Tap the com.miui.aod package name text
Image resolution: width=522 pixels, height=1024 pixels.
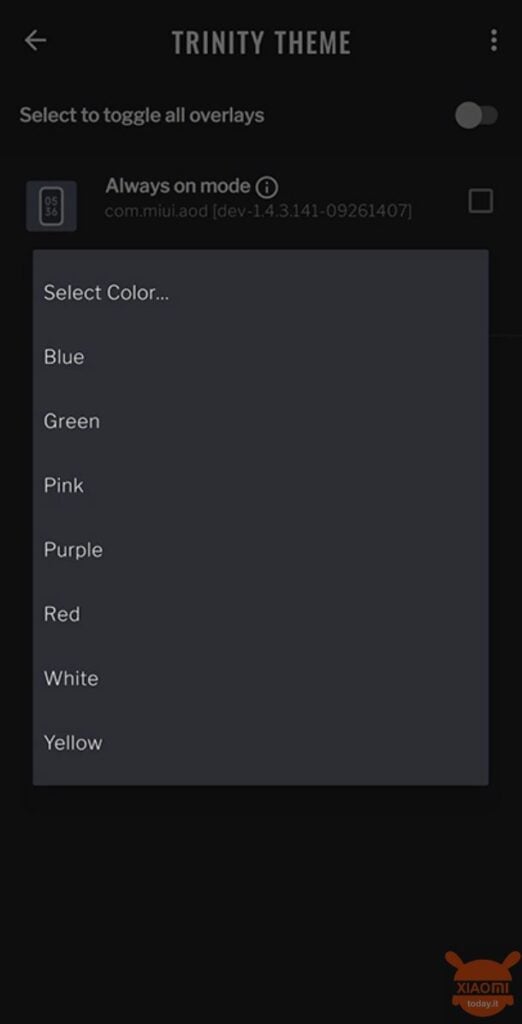point(259,212)
